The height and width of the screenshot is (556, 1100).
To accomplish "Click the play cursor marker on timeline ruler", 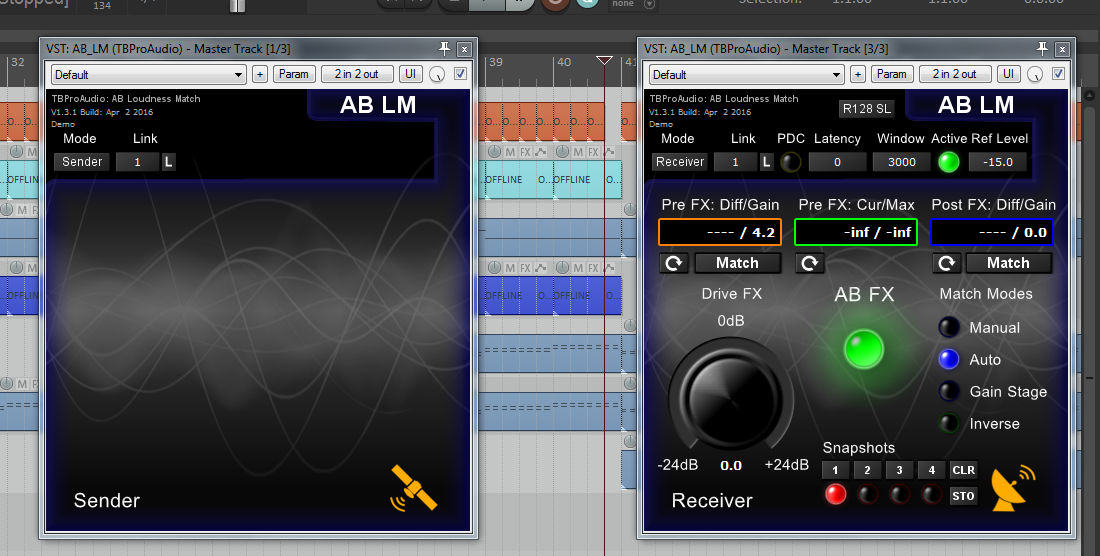I will pos(604,61).
